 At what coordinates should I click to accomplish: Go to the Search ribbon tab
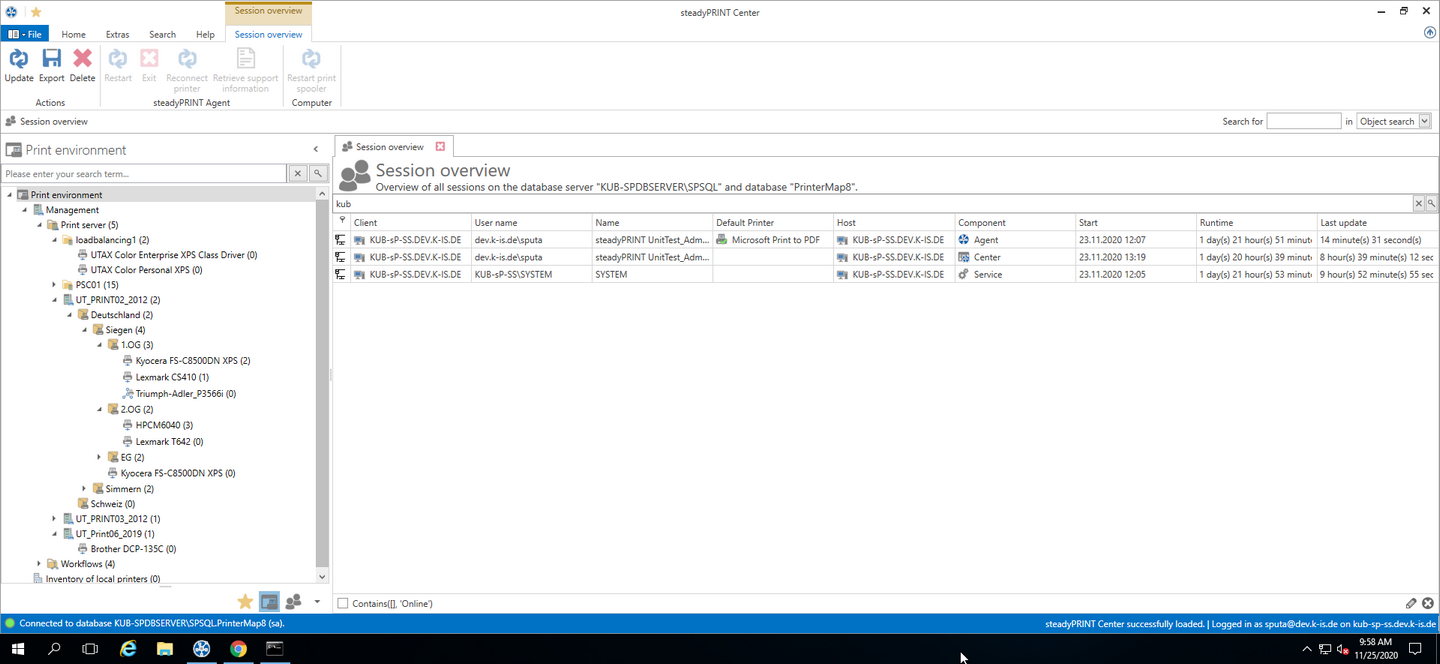tap(162, 34)
